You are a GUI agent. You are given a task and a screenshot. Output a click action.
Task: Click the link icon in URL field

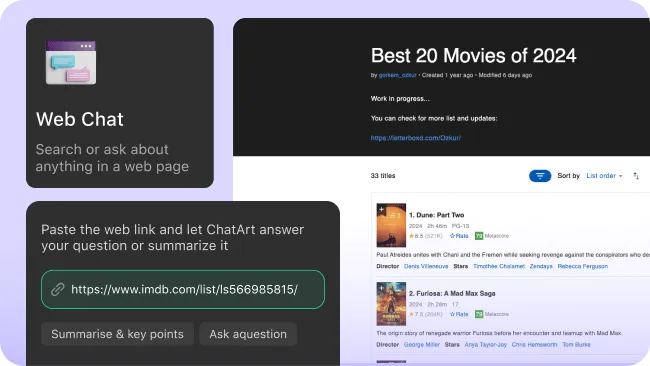click(58, 289)
